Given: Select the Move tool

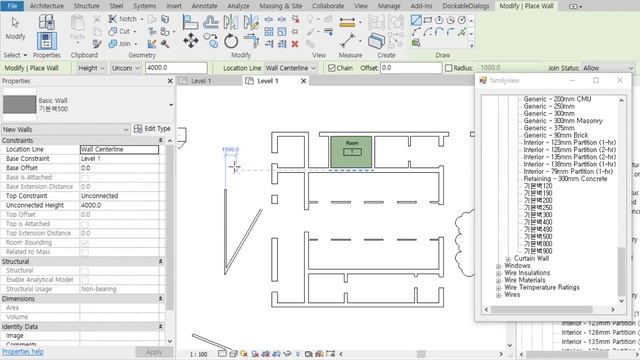Looking at the screenshot, I should (191, 41).
